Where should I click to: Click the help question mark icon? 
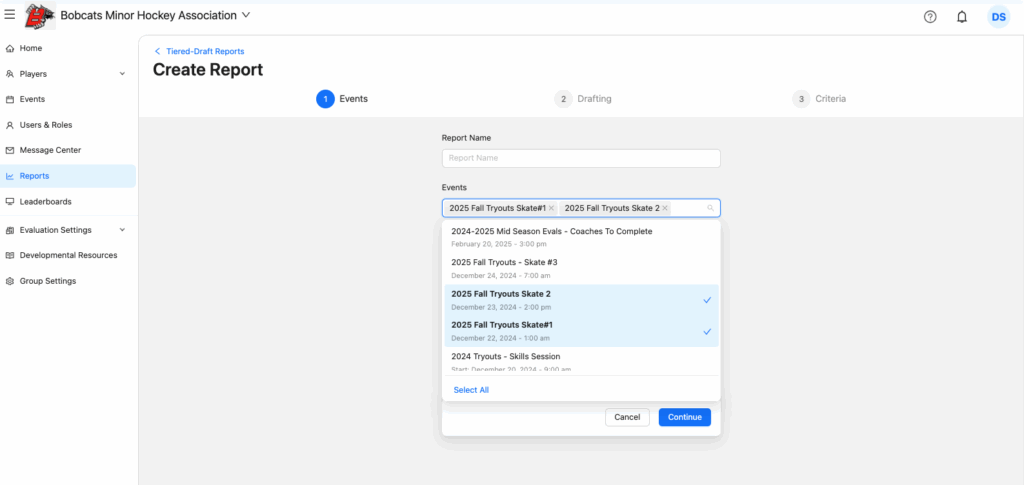point(930,16)
